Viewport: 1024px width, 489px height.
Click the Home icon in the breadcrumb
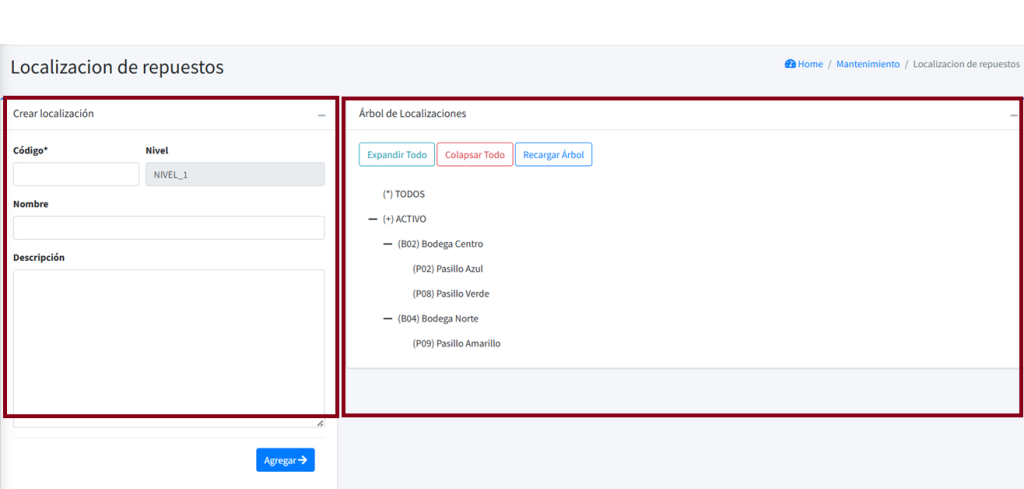click(790, 64)
